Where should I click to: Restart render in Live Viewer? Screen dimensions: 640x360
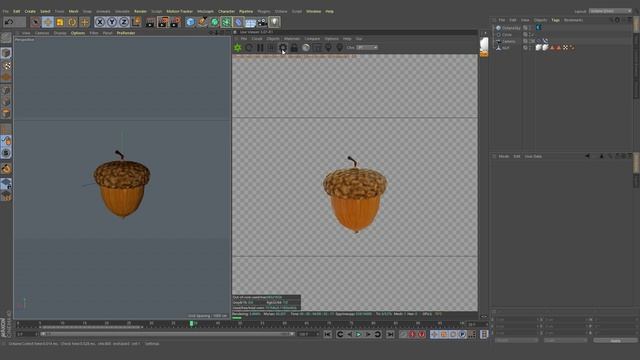pos(249,48)
